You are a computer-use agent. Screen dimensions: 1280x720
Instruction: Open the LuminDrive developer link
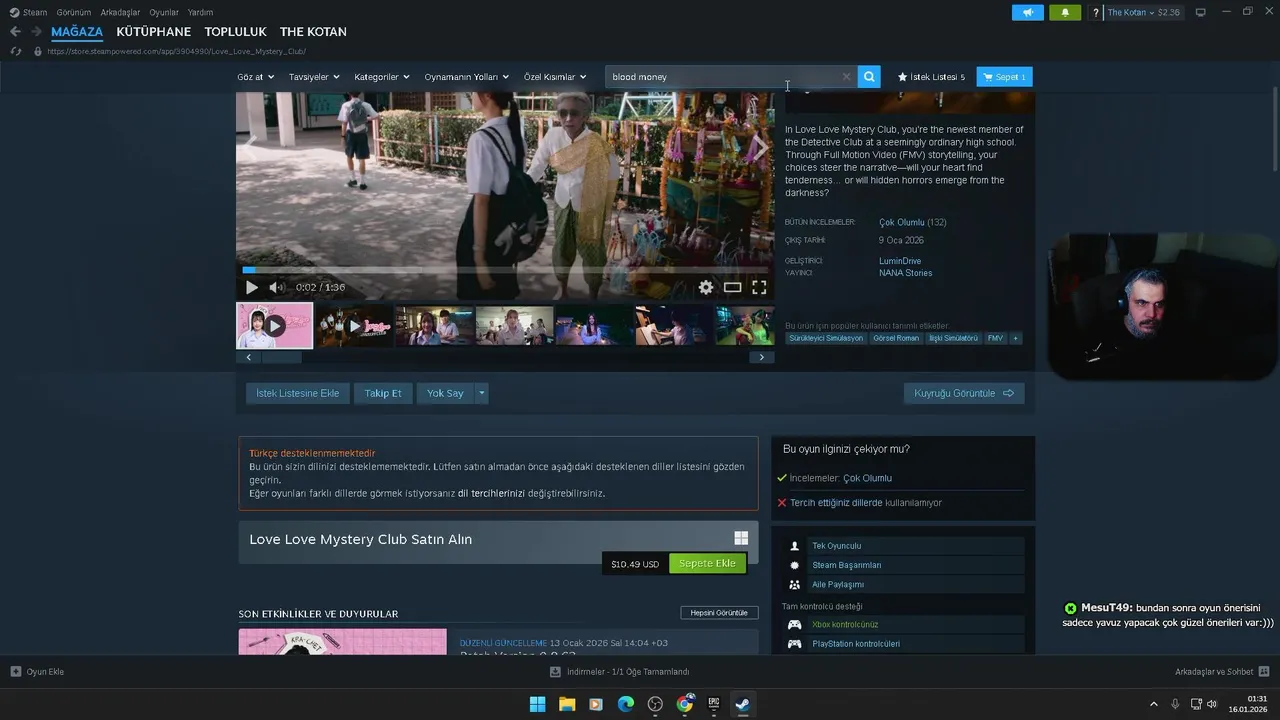[x=900, y=261]
